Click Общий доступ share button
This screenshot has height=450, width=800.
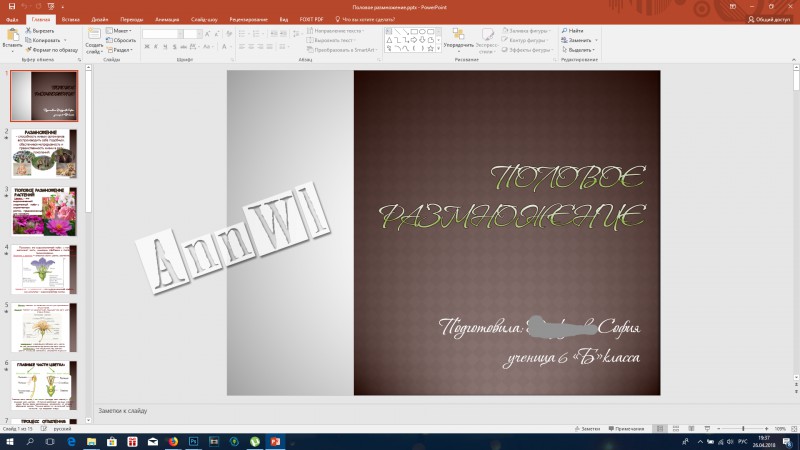pos(769,19)
